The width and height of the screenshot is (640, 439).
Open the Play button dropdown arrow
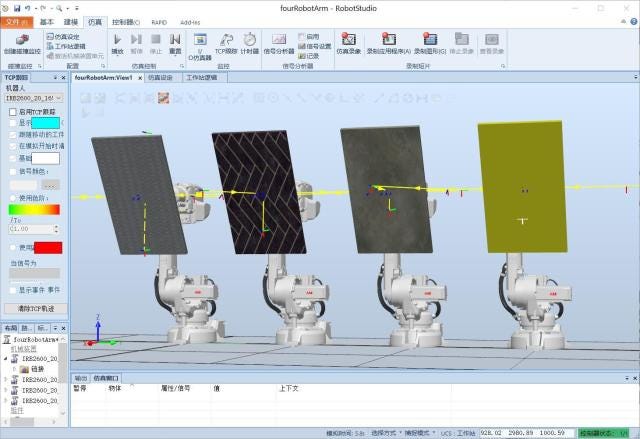pyautogui.click(x=118, y=56)
